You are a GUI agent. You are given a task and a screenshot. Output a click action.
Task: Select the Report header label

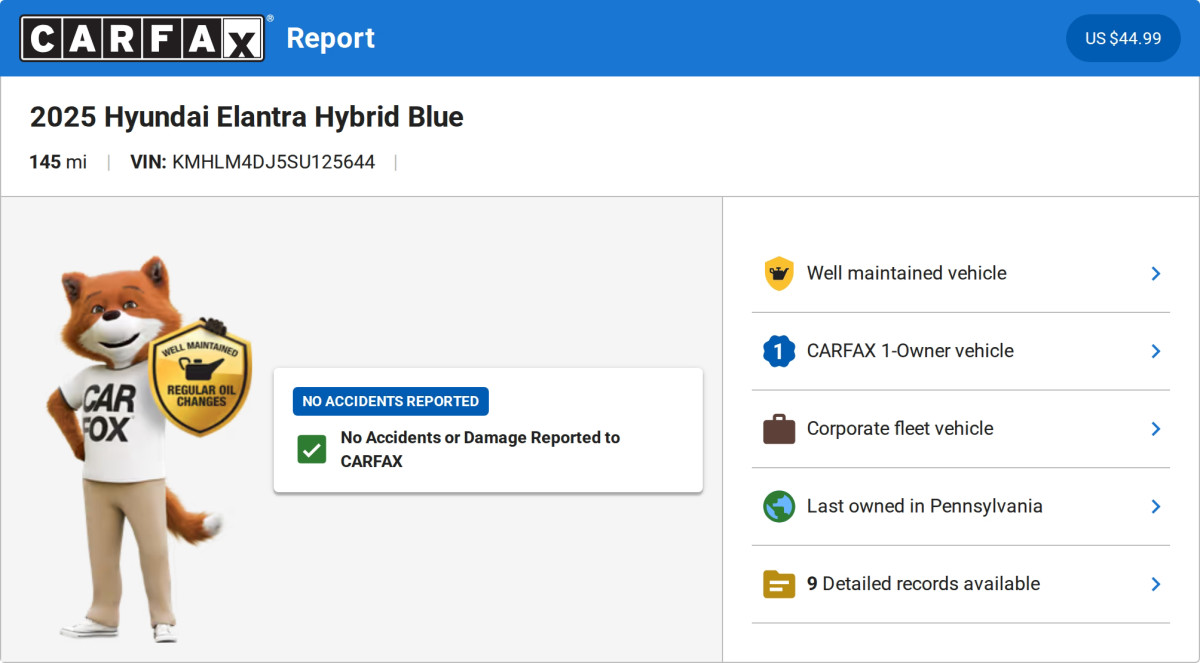tap(331, 38)
